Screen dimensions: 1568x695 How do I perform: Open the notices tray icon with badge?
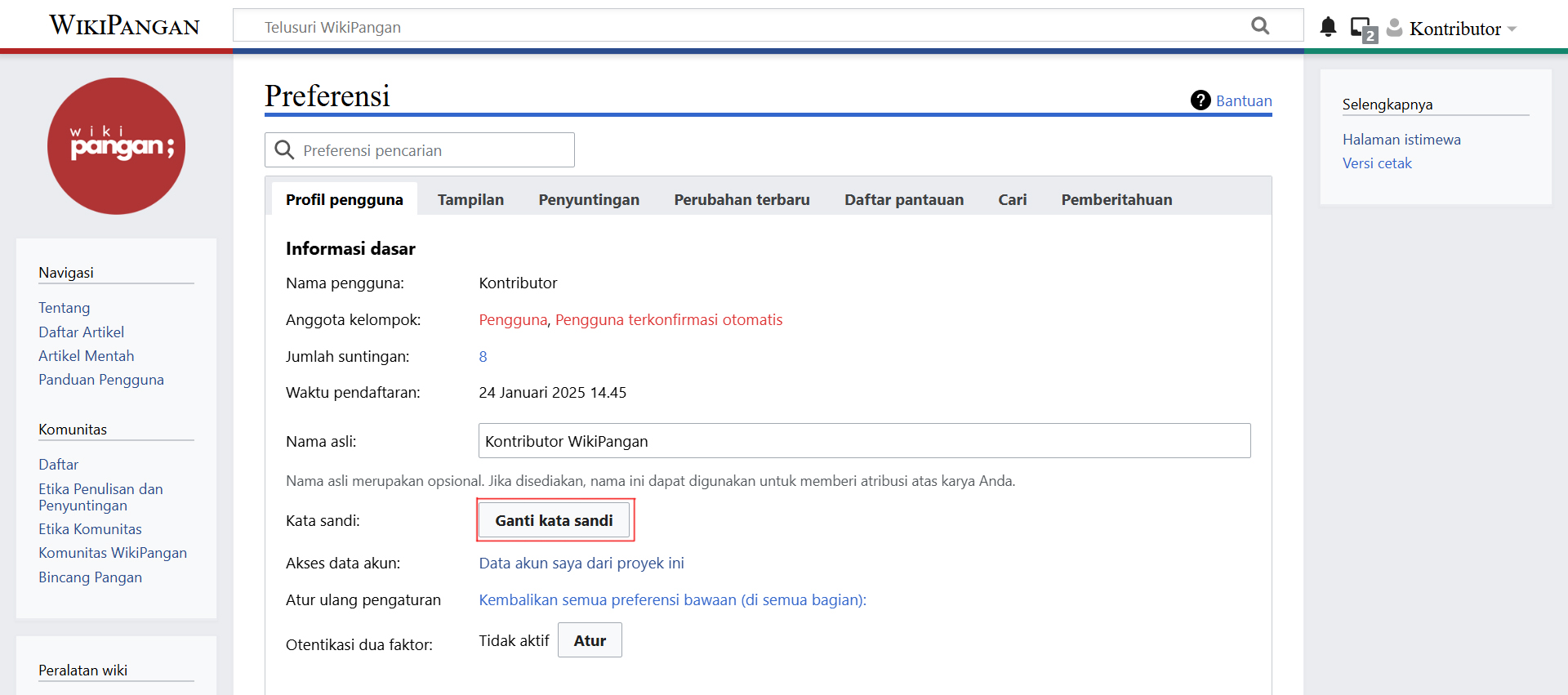(1362, 29)
